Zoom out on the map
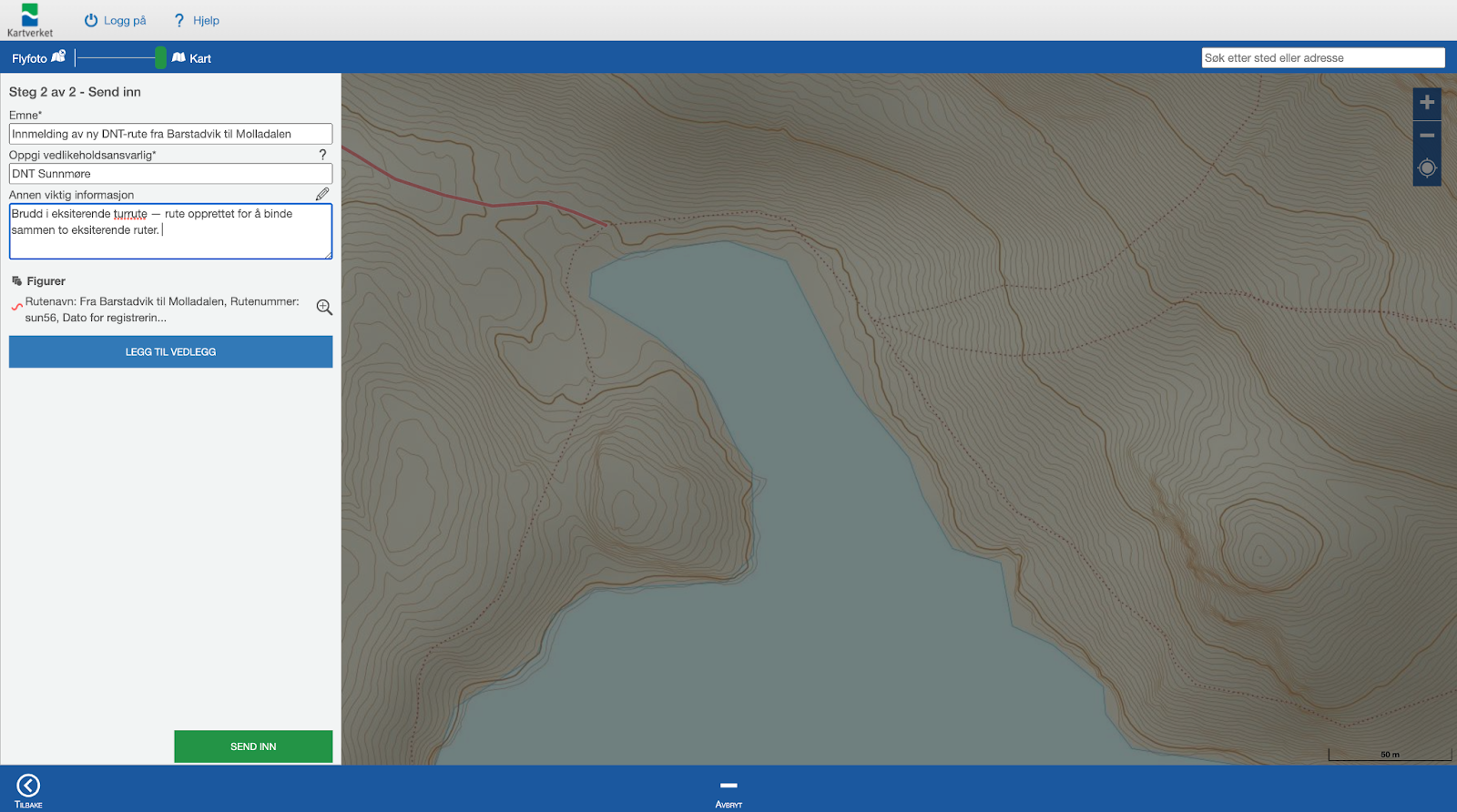 tap(1427, 136)
